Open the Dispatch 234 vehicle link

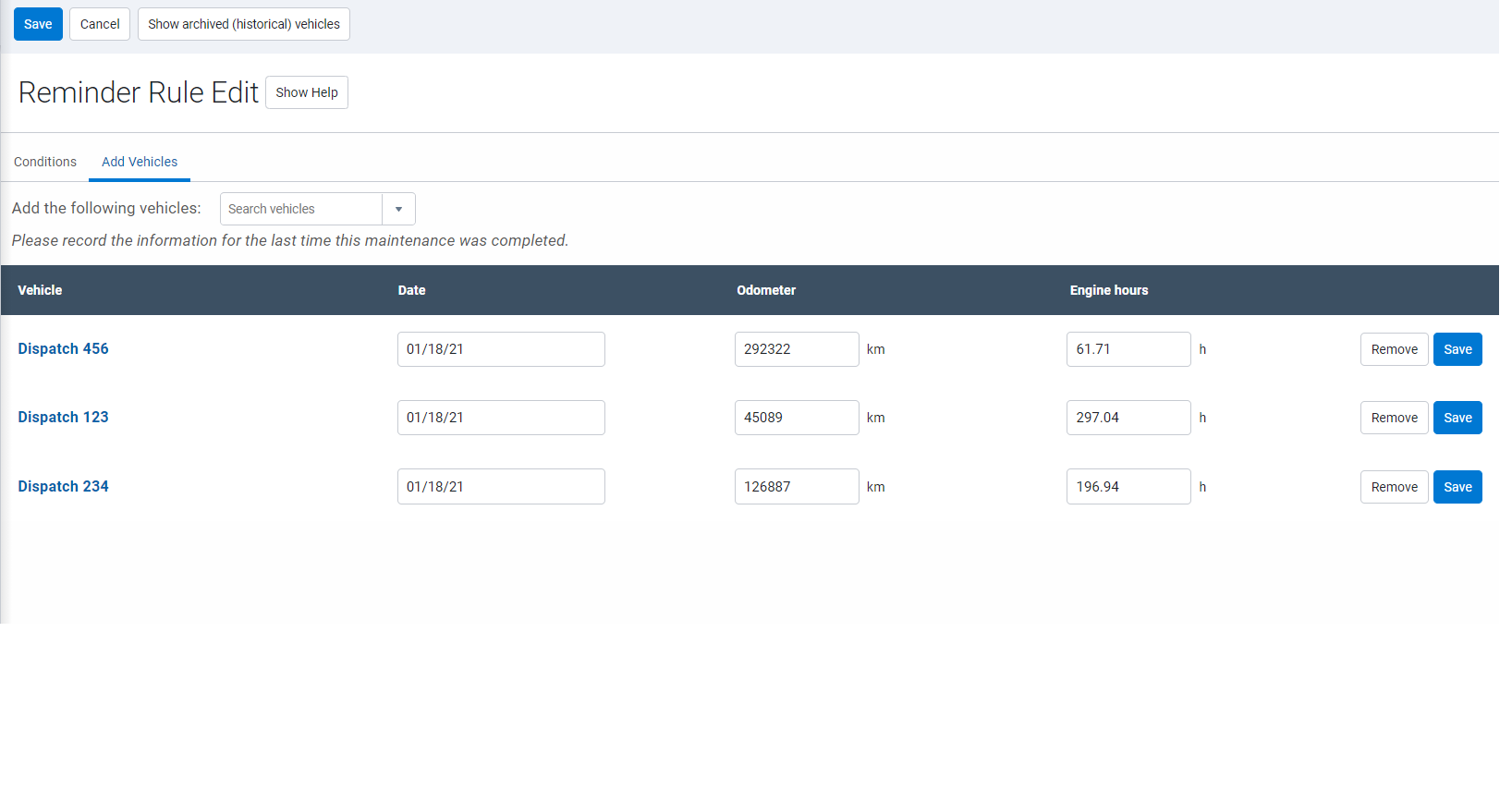coord(63,486)
